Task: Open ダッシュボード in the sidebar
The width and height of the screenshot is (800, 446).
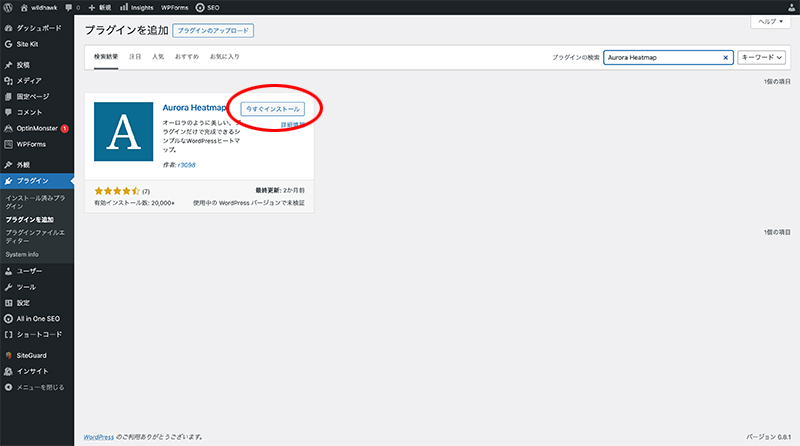Action: coord(38,27)
